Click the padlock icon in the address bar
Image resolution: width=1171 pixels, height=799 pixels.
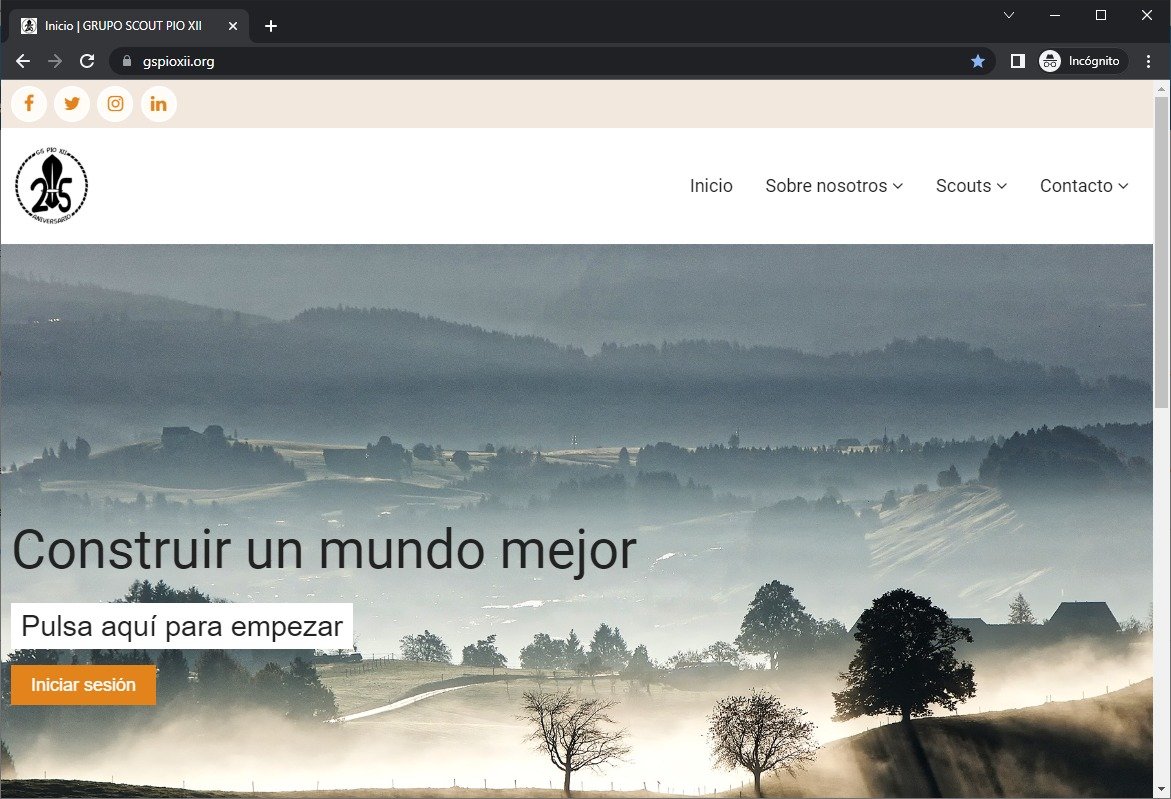(x=126, y=61)
